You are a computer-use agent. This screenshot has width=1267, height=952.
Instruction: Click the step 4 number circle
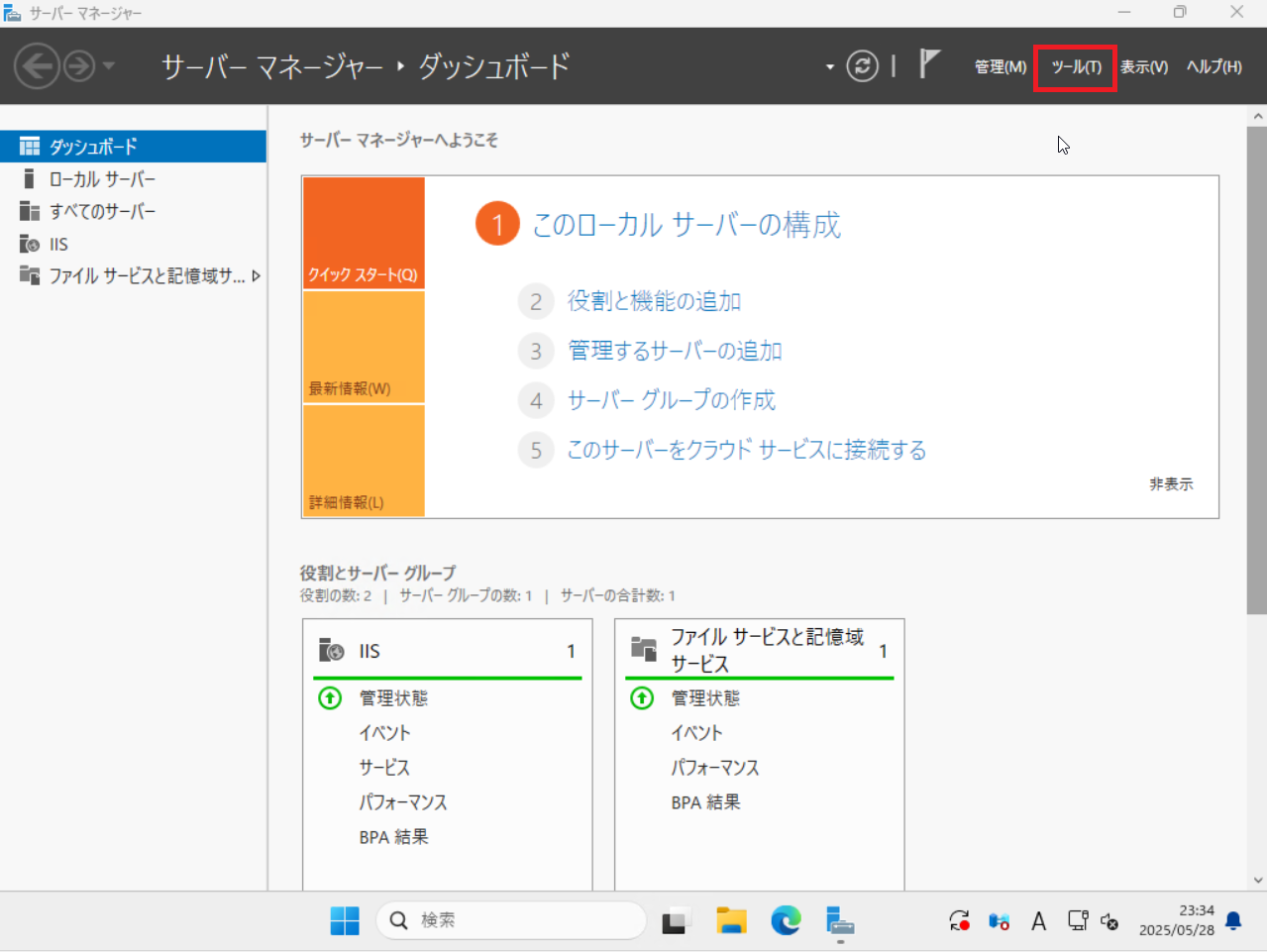coord(536,400)
